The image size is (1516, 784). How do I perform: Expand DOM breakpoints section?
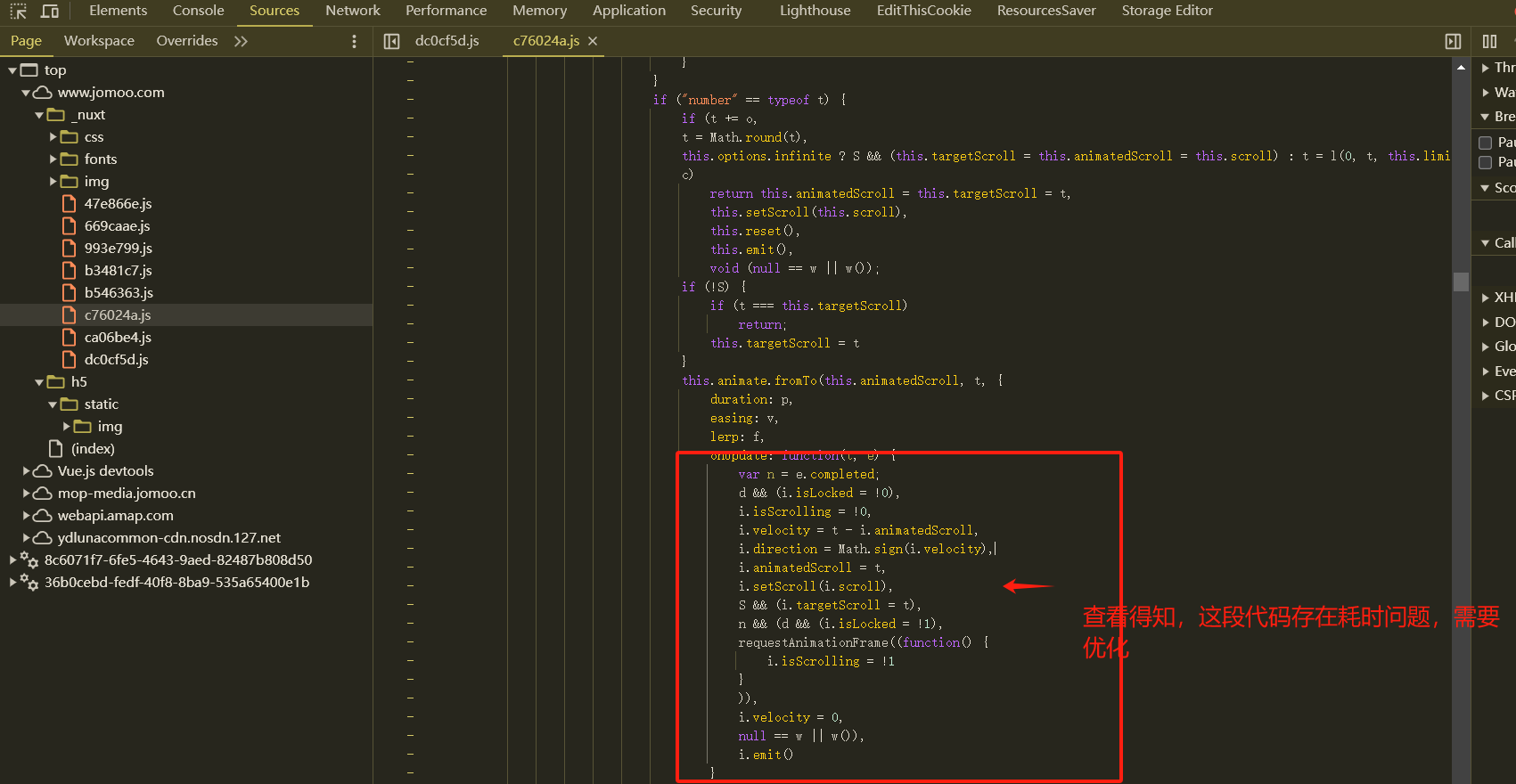tap(1486, 323)
